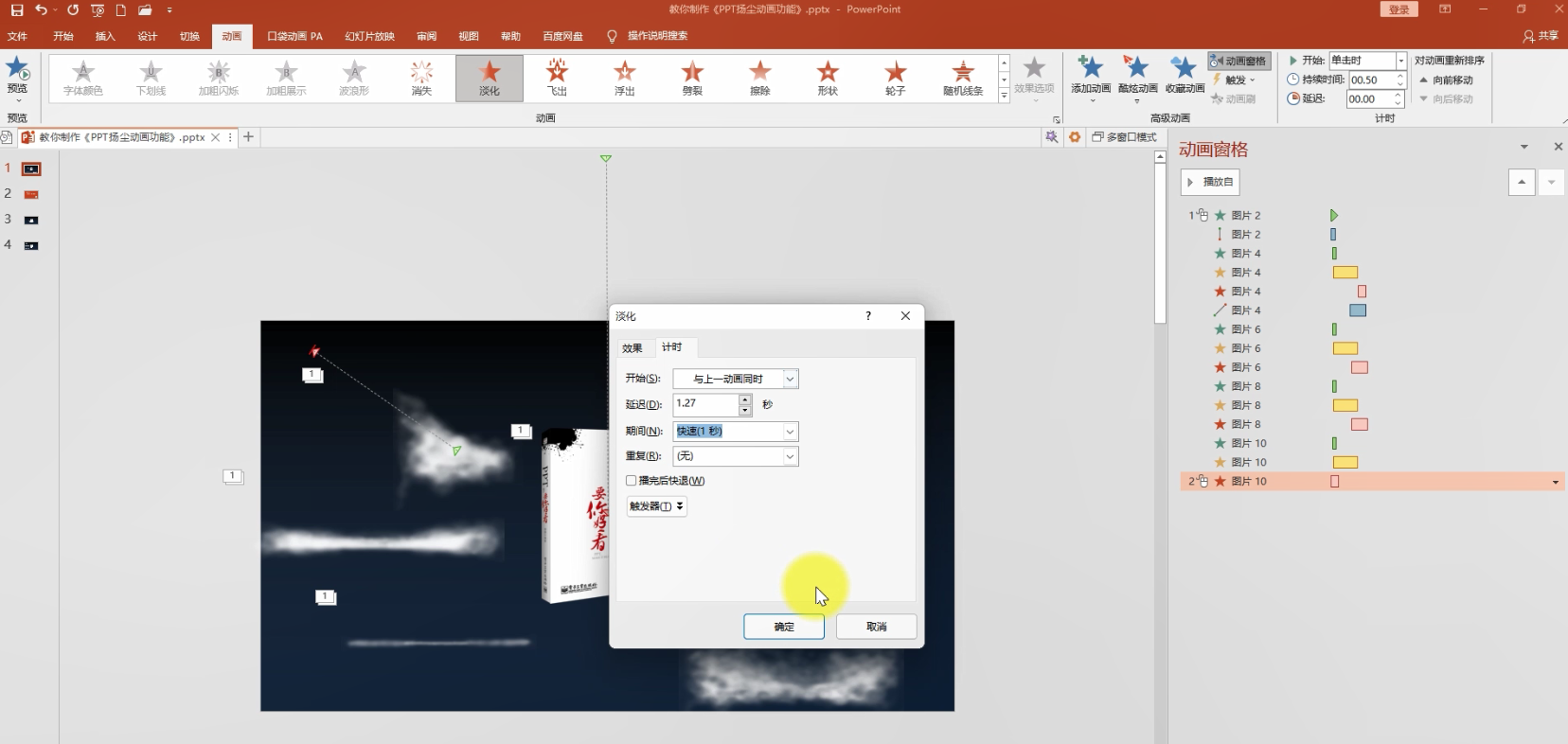Click the 取消 cancel button
Image resolution: width=1568 pixels, height=744 pixels.
tap(877, 627)
